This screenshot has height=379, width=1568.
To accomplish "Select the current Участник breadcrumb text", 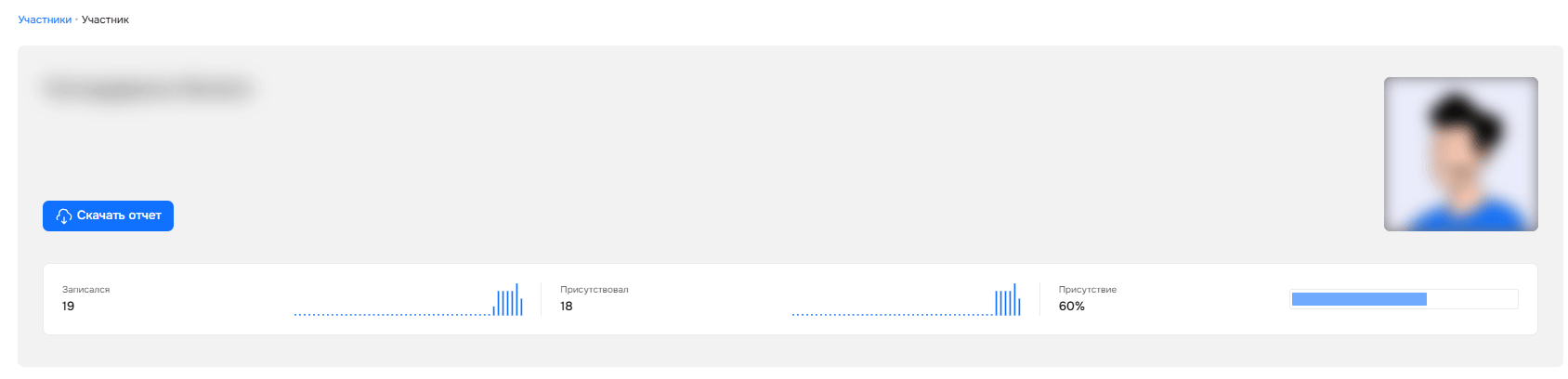I will pos(105,20).
